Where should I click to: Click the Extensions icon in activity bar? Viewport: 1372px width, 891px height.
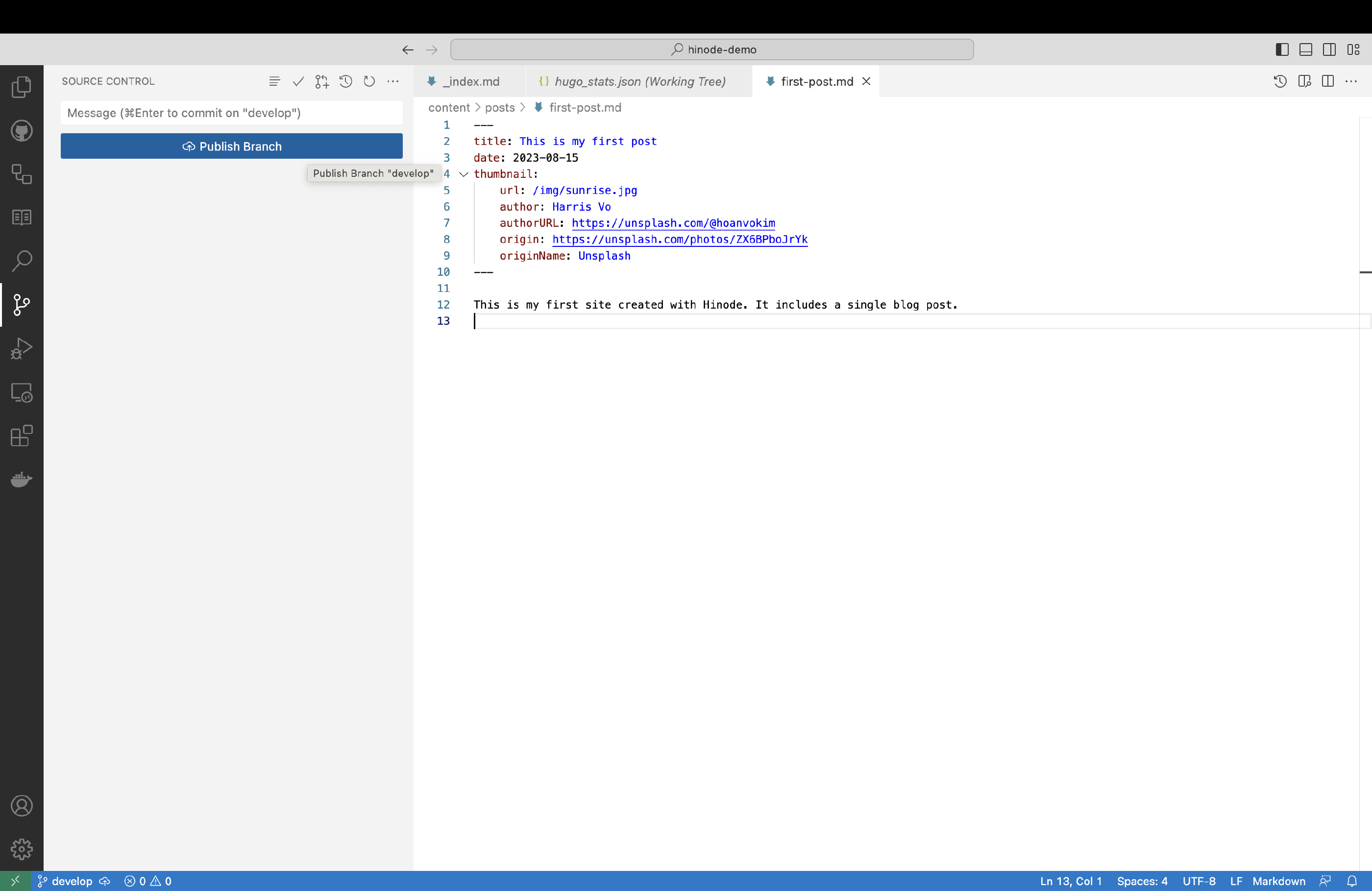22,436
